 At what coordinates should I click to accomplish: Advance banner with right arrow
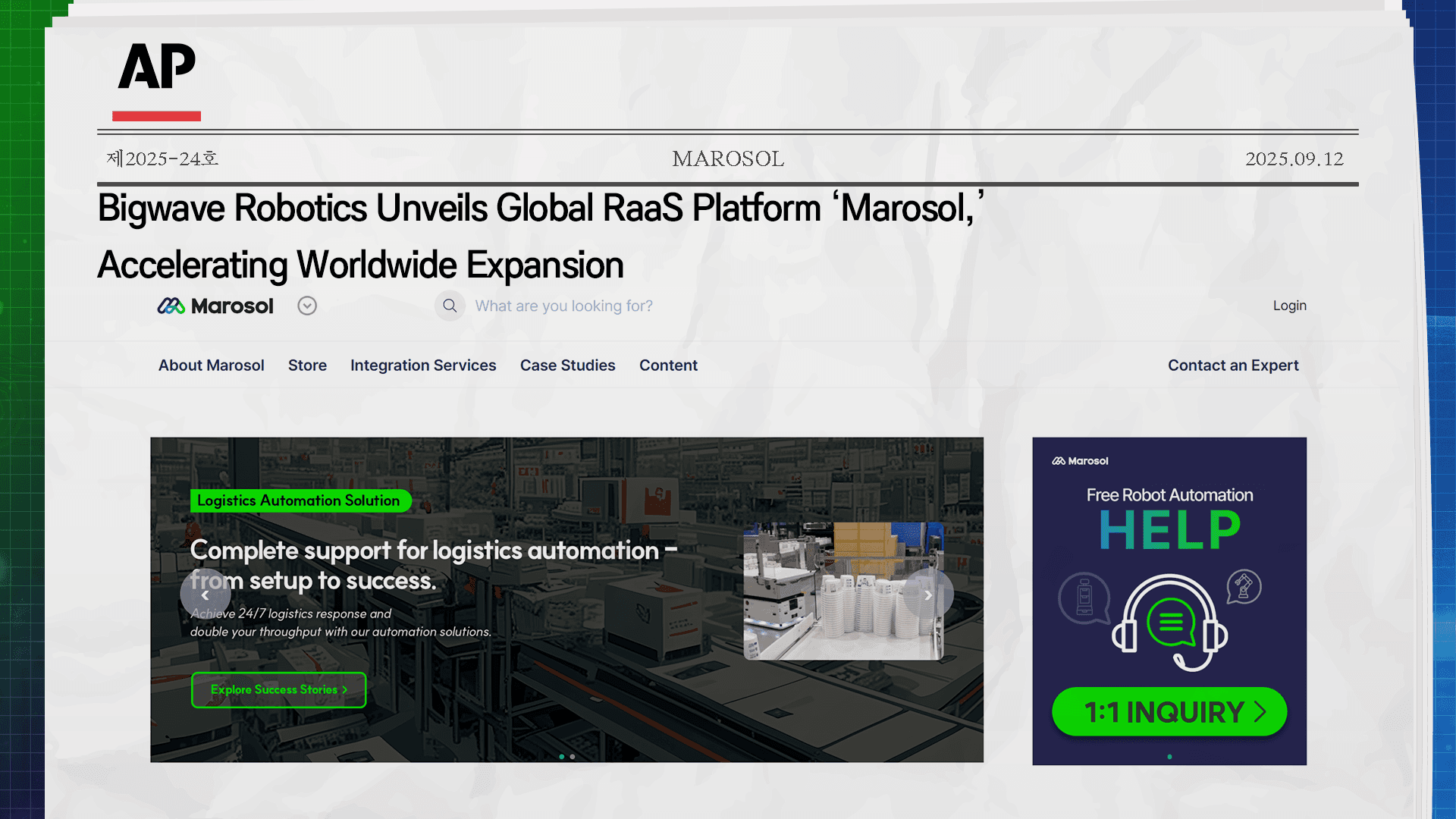pyautogui.click(x=927, y=595)
